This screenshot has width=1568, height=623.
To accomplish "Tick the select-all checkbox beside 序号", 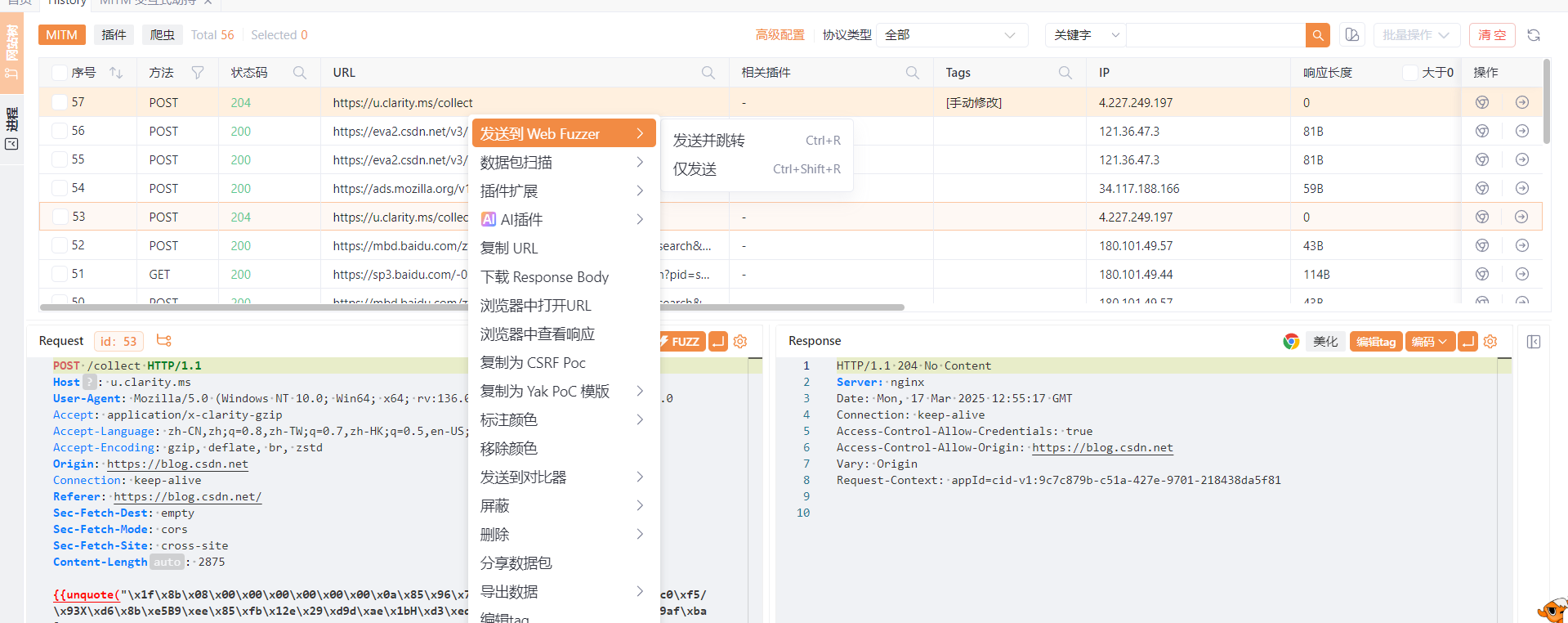I will (59, 73).
